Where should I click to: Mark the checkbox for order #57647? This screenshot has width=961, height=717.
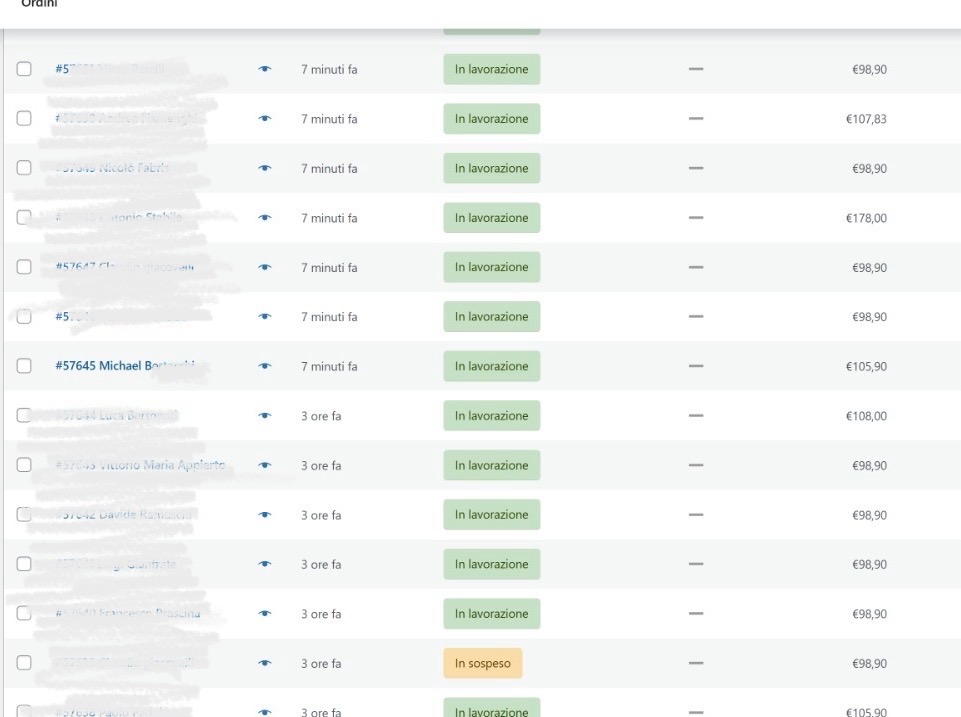pos(24,268)
